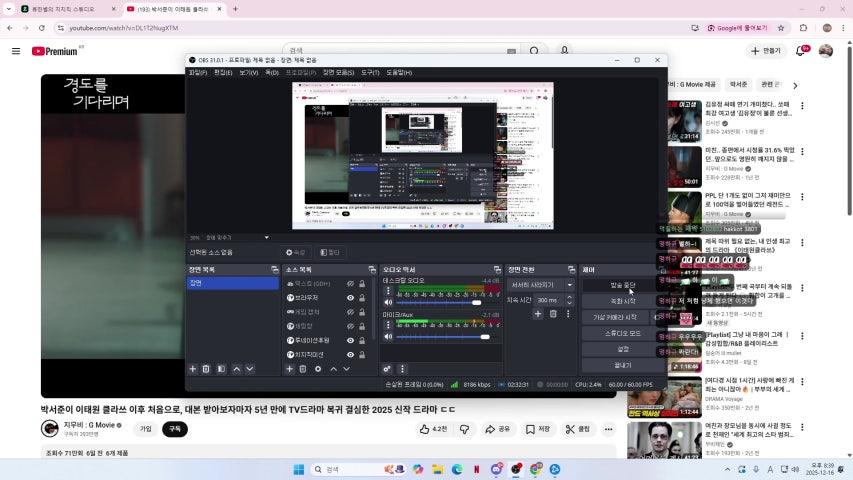Image resolution: width=853 pixels, height=480 pixels.
Task: Dislike the YouTube video
Action: click(465, 429)
